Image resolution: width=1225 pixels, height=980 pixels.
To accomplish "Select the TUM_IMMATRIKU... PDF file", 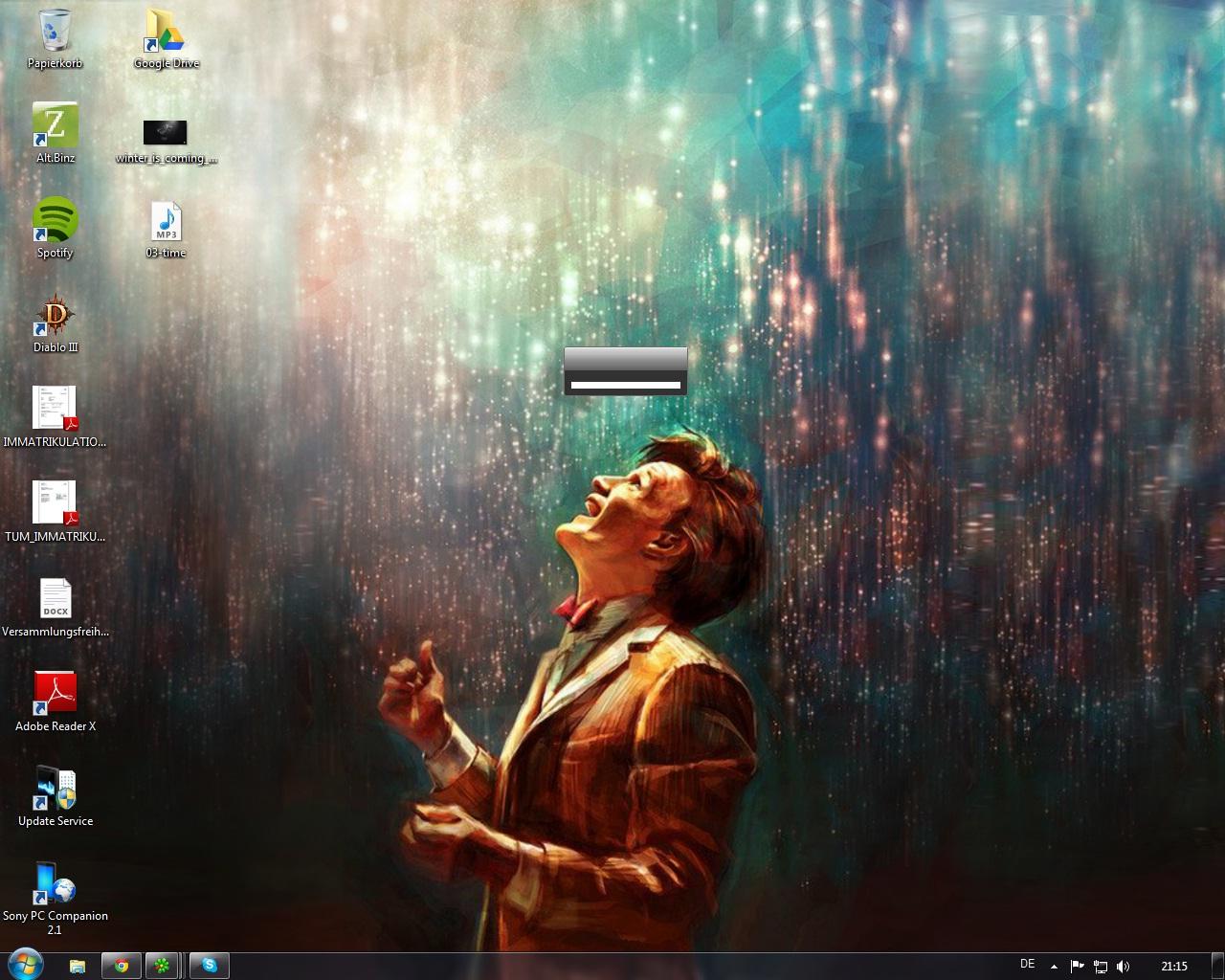I will click(56, 513).
